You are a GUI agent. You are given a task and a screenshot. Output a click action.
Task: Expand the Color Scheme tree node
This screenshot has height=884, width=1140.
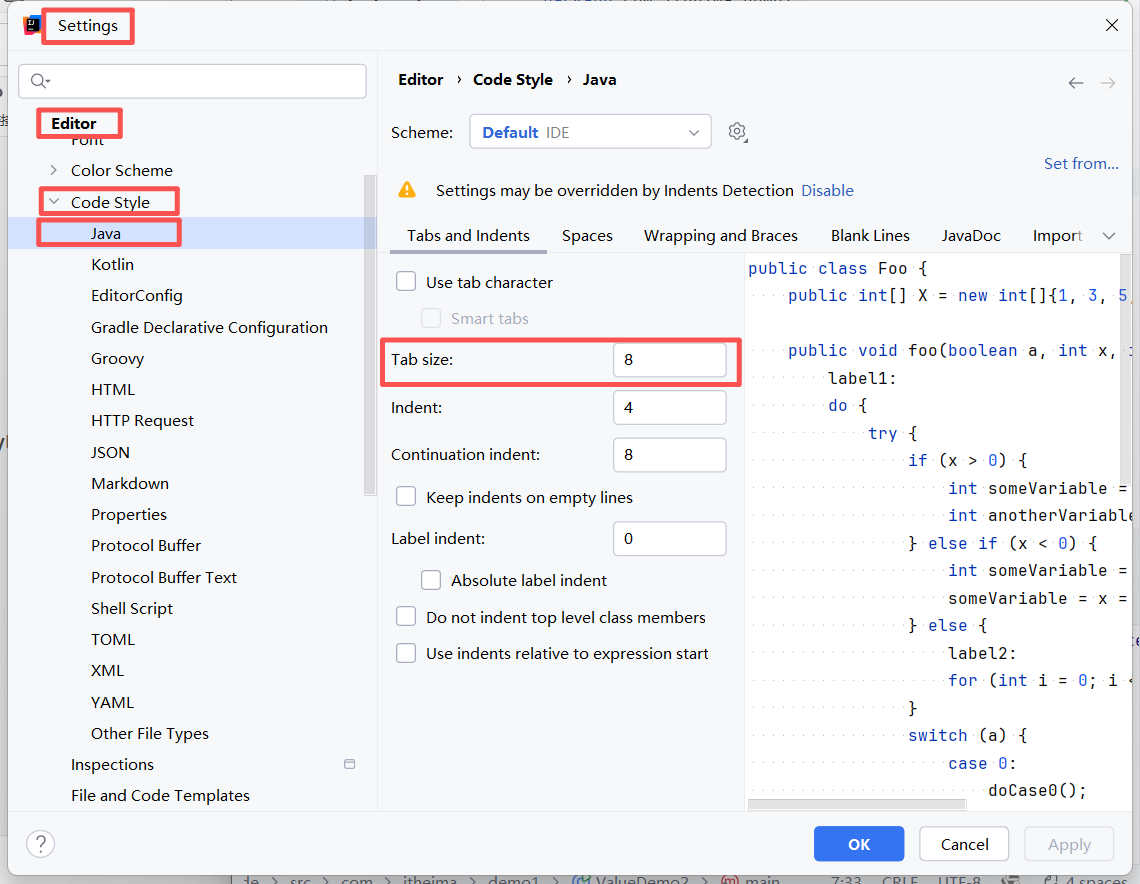(53, 170)
